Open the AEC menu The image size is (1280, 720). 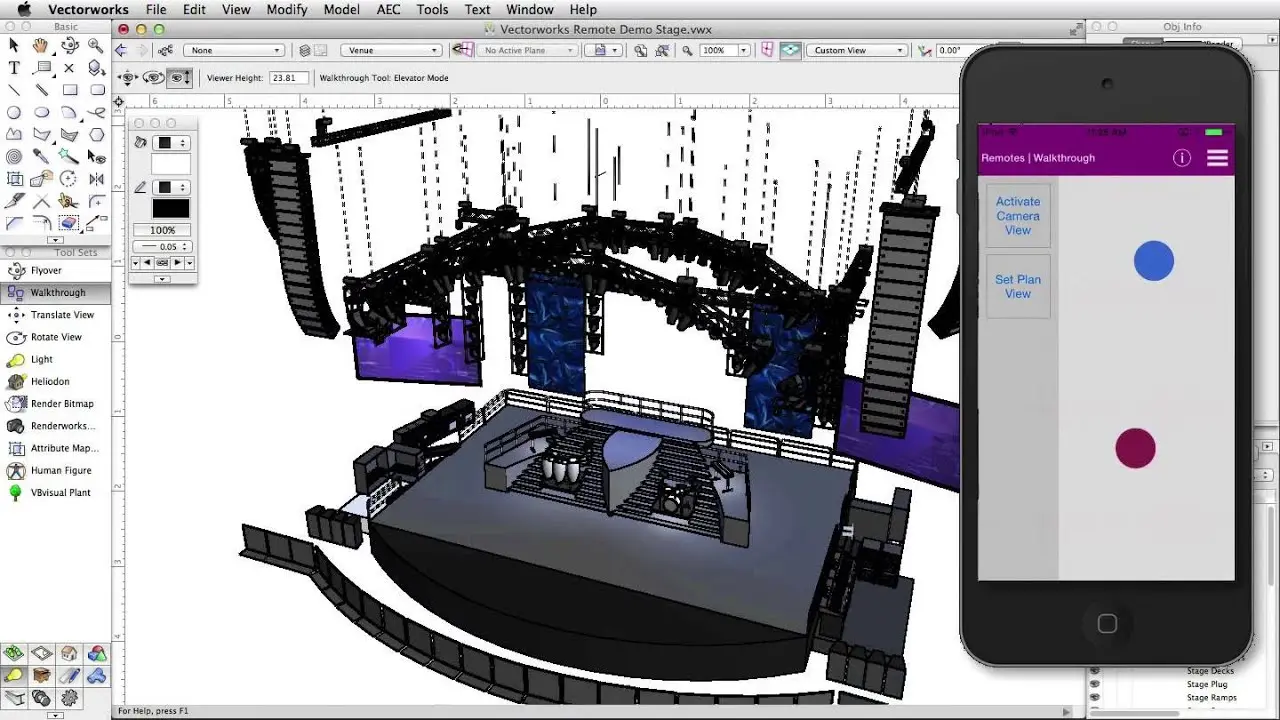(388, 9)
